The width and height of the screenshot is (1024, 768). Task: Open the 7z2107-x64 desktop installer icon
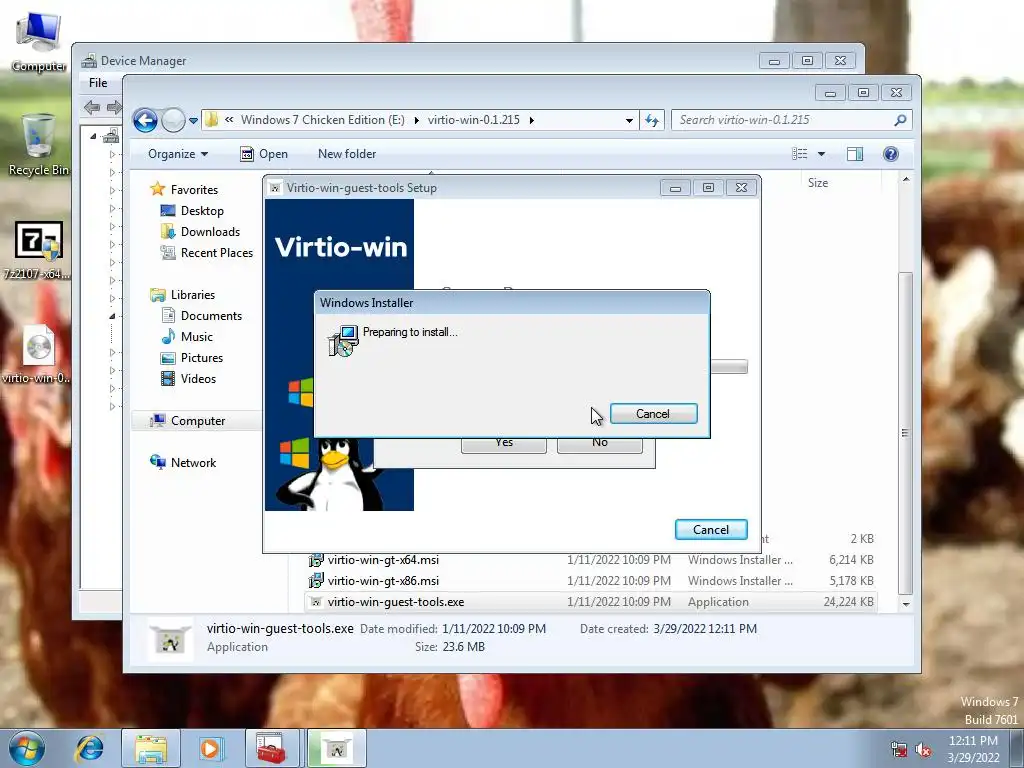[x=38, y=250]
